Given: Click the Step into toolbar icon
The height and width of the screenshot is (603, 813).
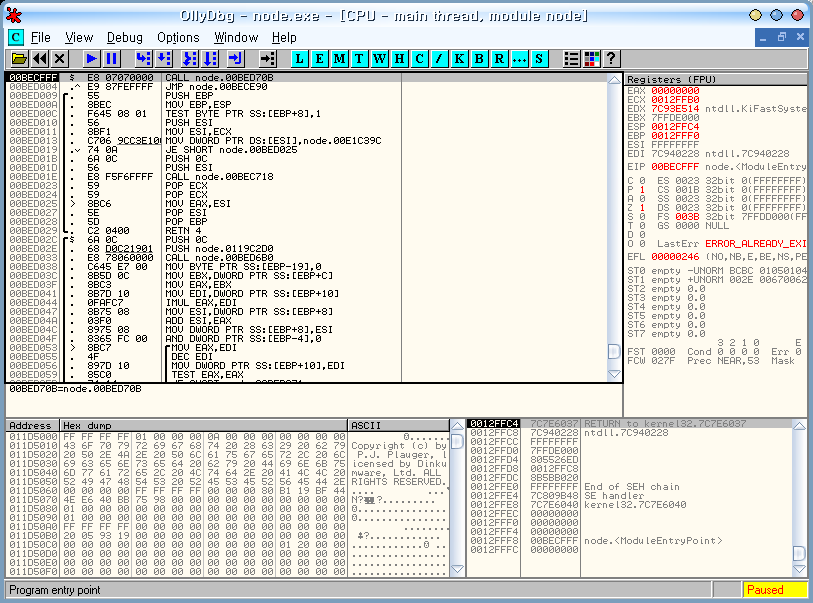Looking at the screenshot, I should [x=143, y=59].
